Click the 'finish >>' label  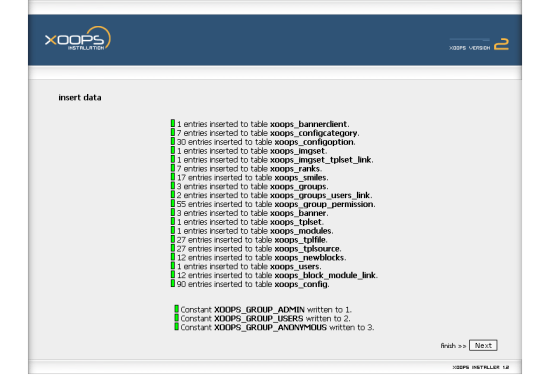click(x=453, y=346)
